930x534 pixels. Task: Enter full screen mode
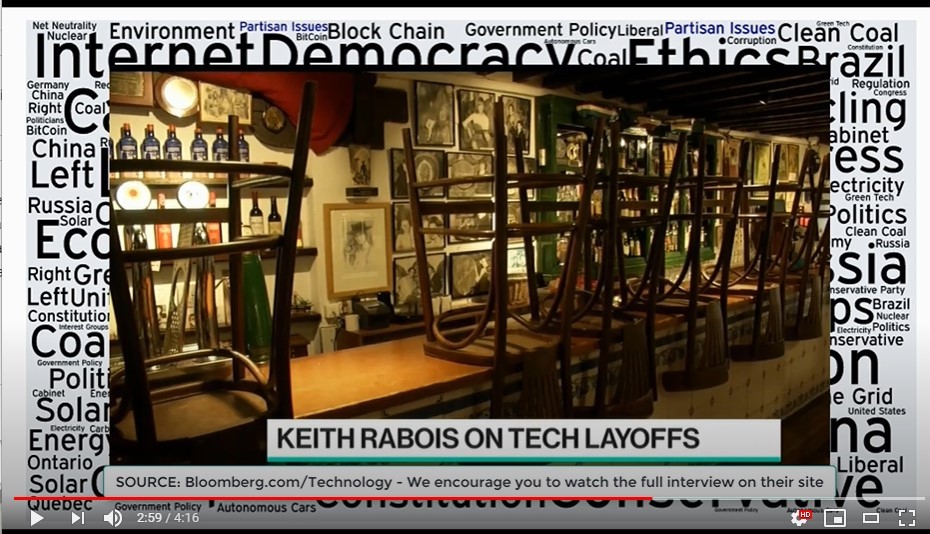906,518
